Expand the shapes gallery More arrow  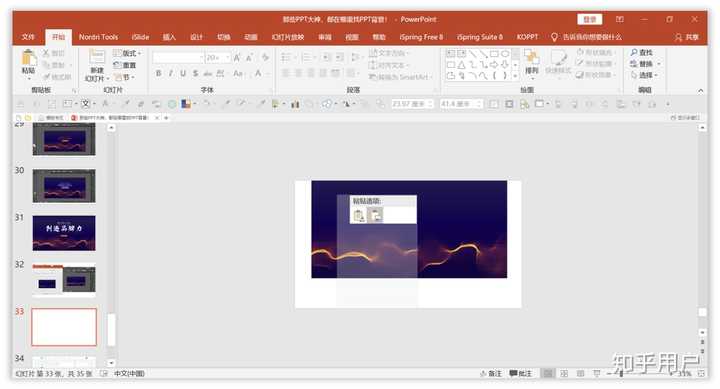point(516,76)
